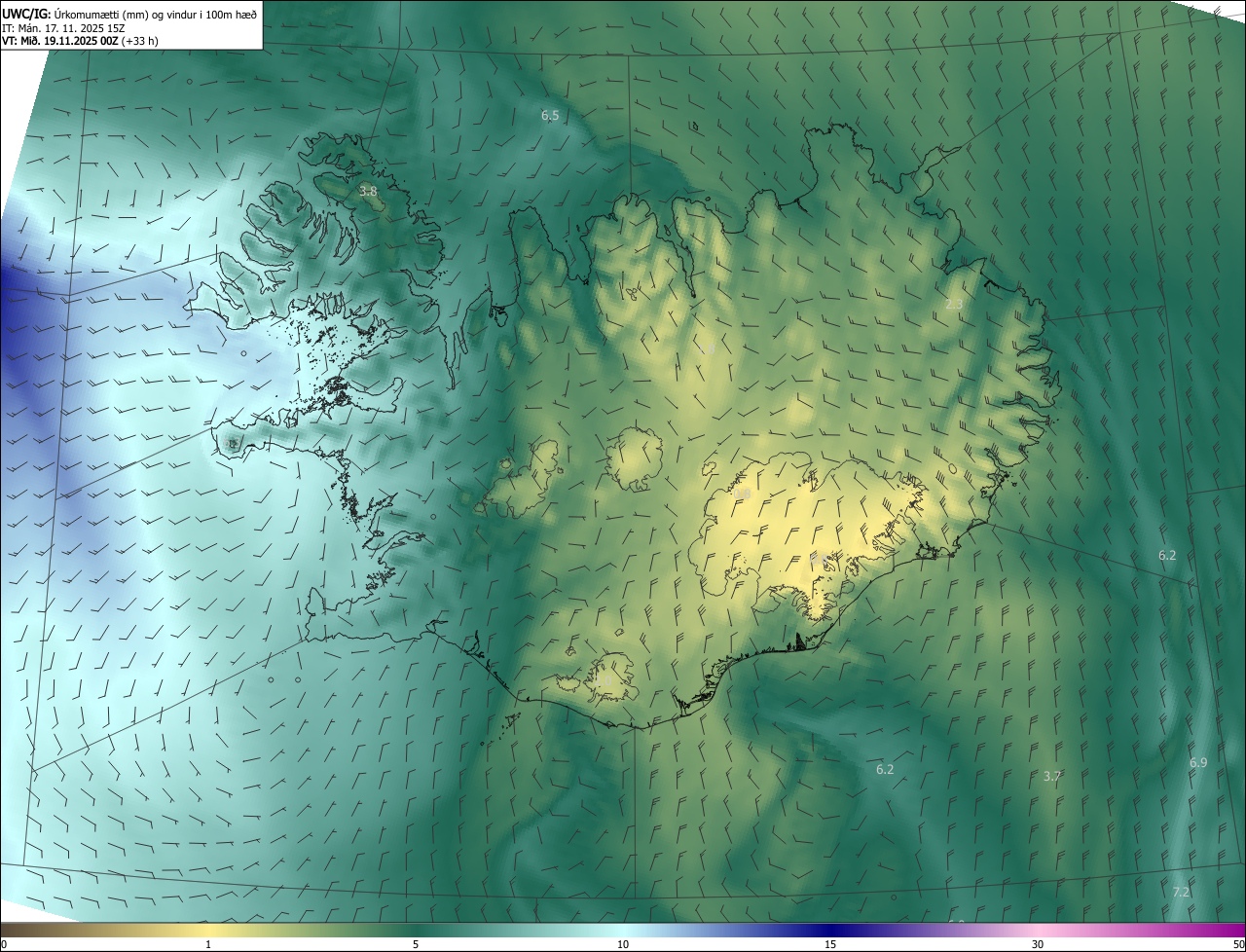Click the 10 tick on color scale
Image resolution: width=1246 pixels, height=952 pixels.
pos(623,945)
